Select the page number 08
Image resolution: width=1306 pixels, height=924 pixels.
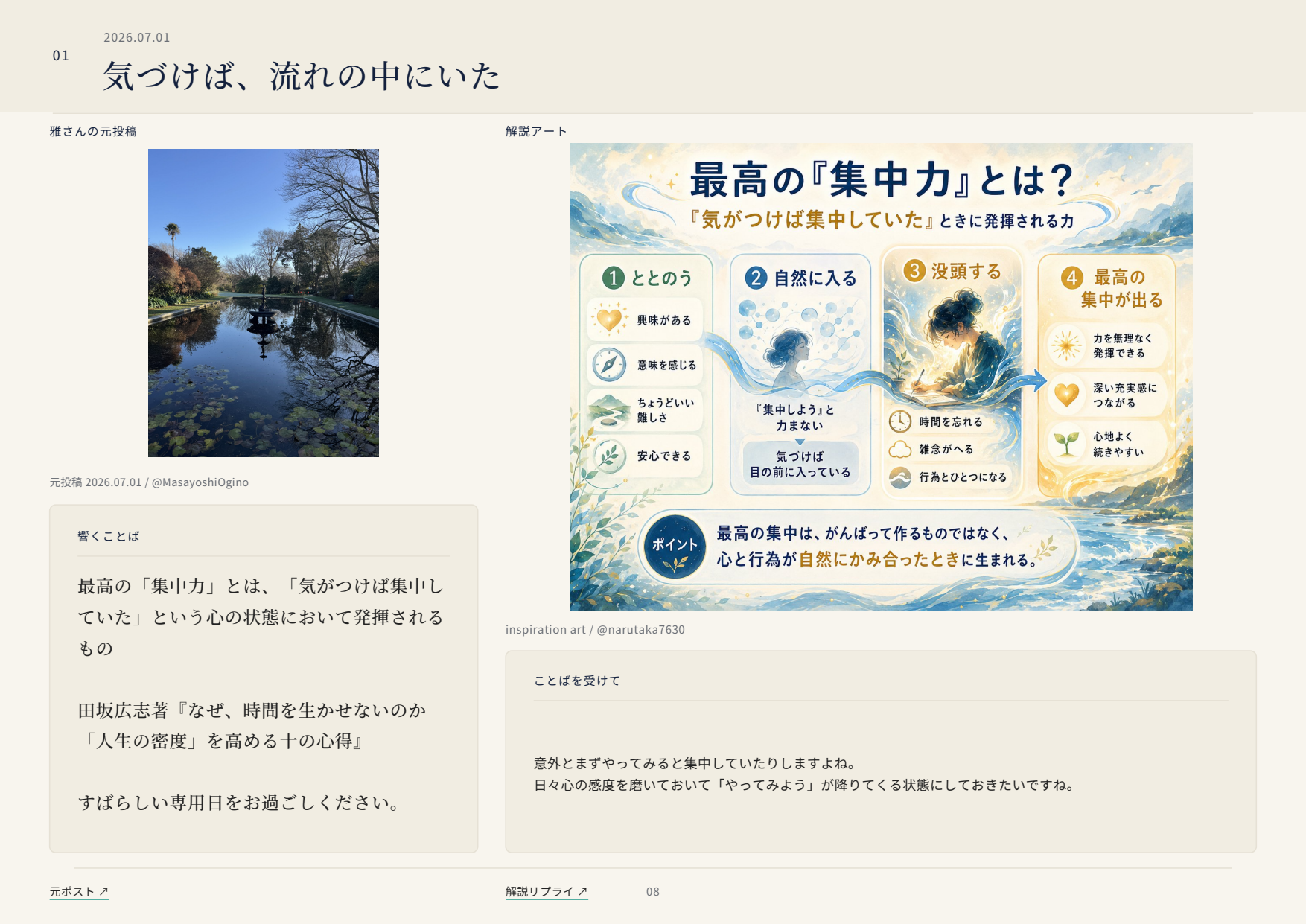click(653, 892)
